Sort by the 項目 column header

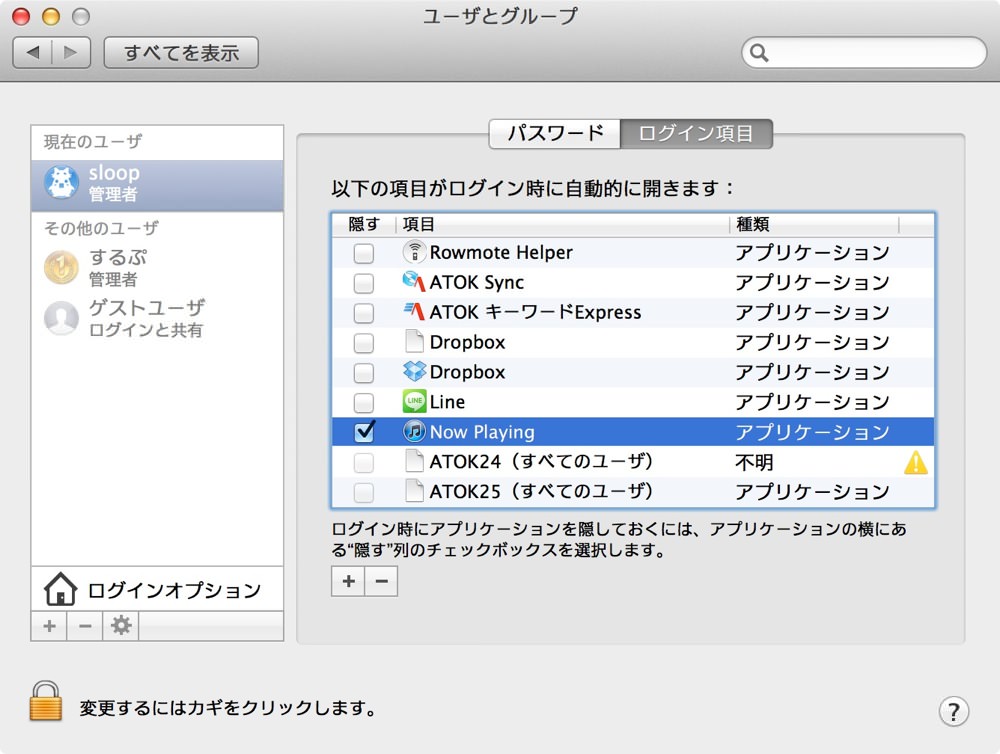coord(563,224)
